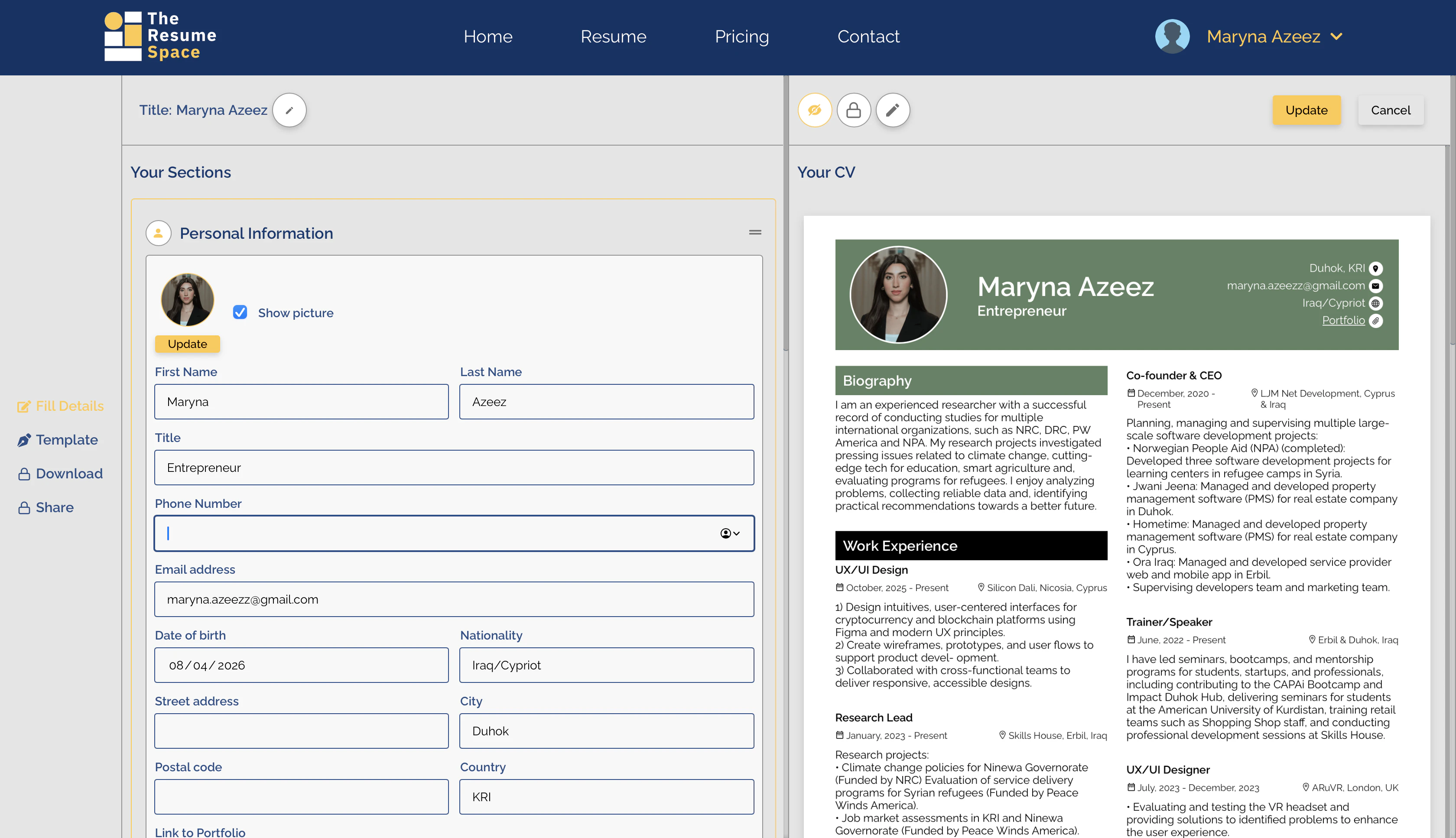
Task: Hide the CV preview using the eye icon
Action: (x=815, y=110)
